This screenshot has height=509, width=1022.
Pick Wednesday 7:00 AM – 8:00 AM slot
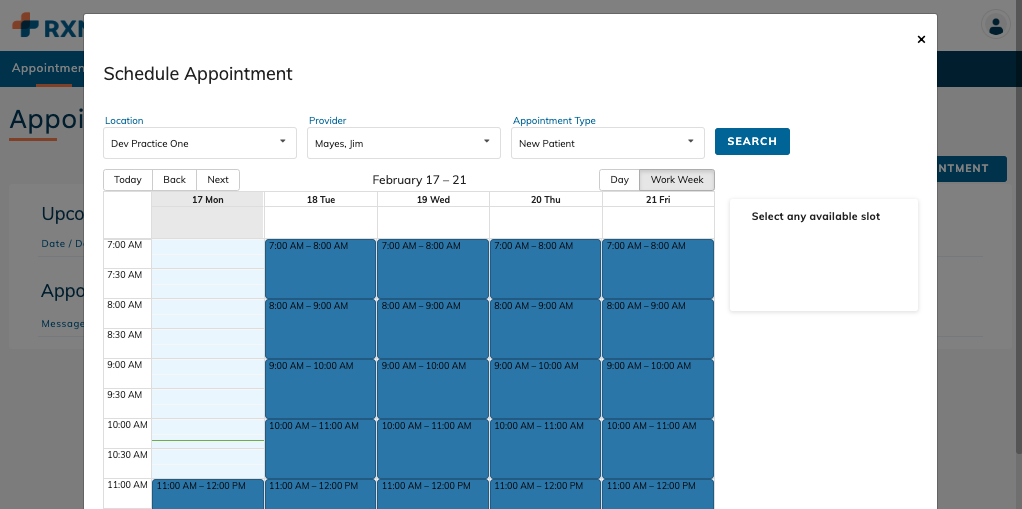433,269
